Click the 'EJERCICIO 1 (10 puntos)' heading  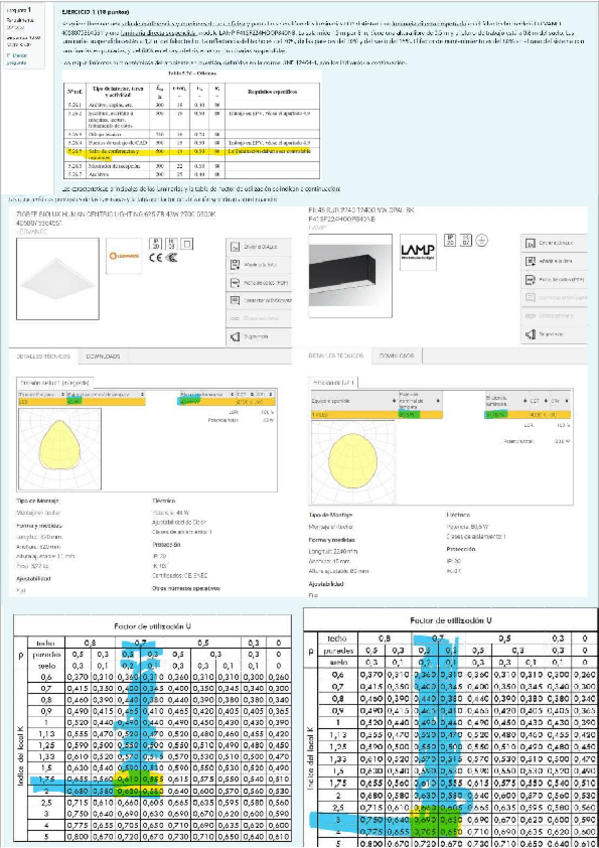(x=96, y=11)
